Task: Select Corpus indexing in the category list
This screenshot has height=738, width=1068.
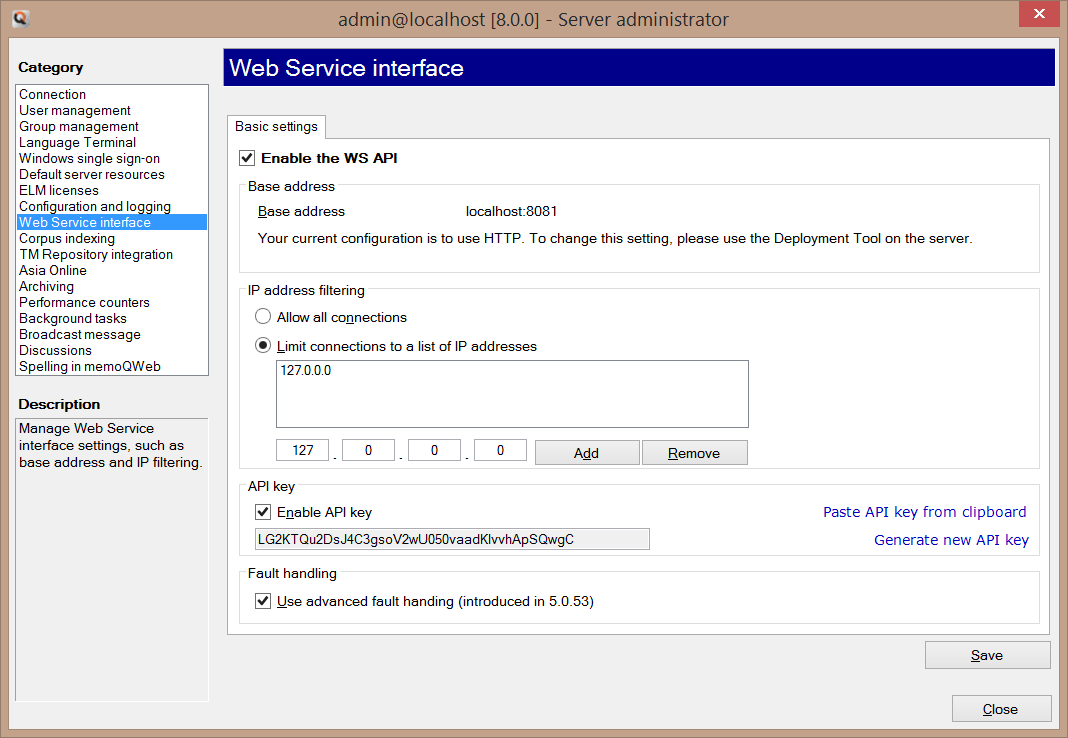Action: pos(67,239)
